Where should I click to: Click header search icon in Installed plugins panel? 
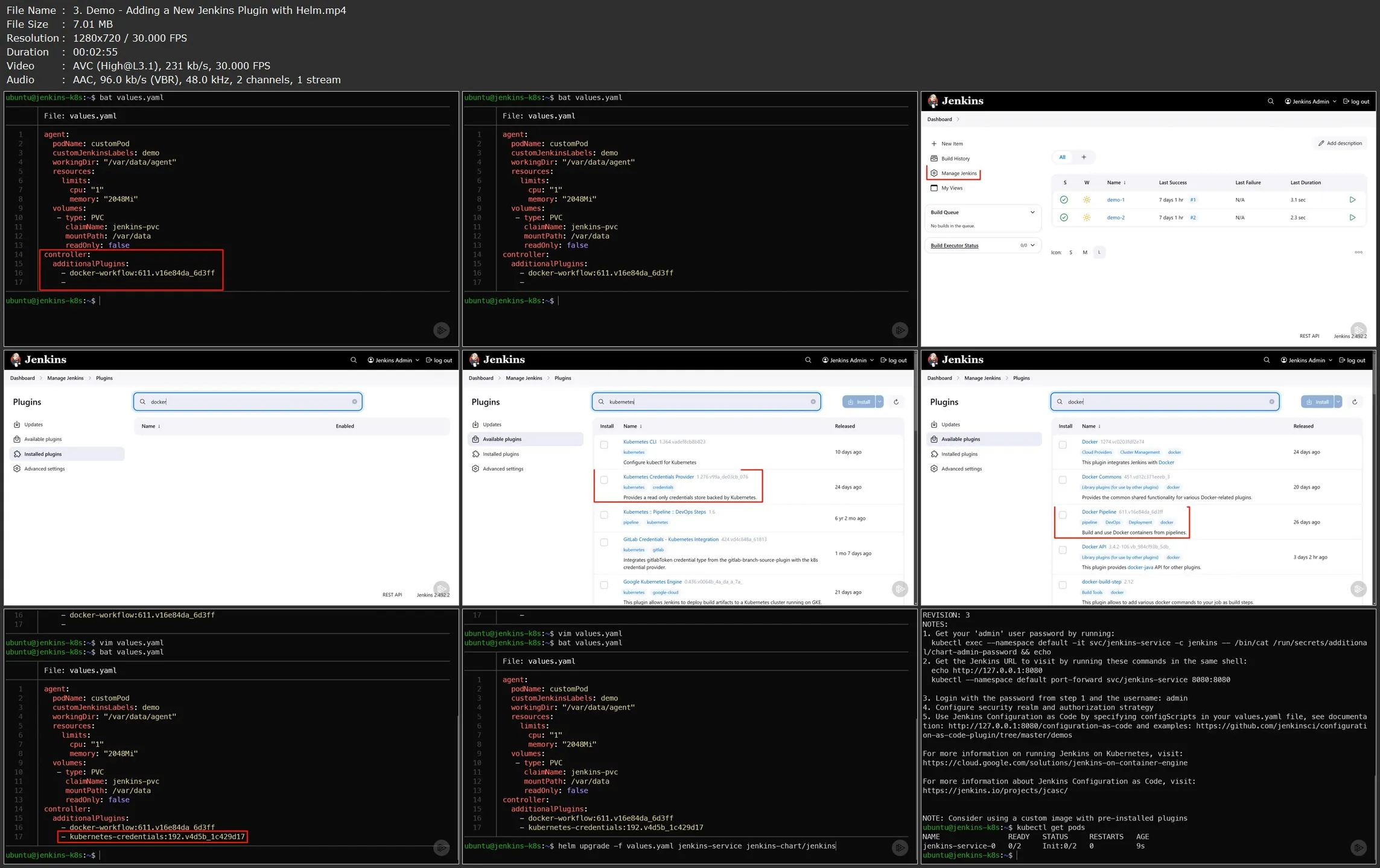click(354, 360)
